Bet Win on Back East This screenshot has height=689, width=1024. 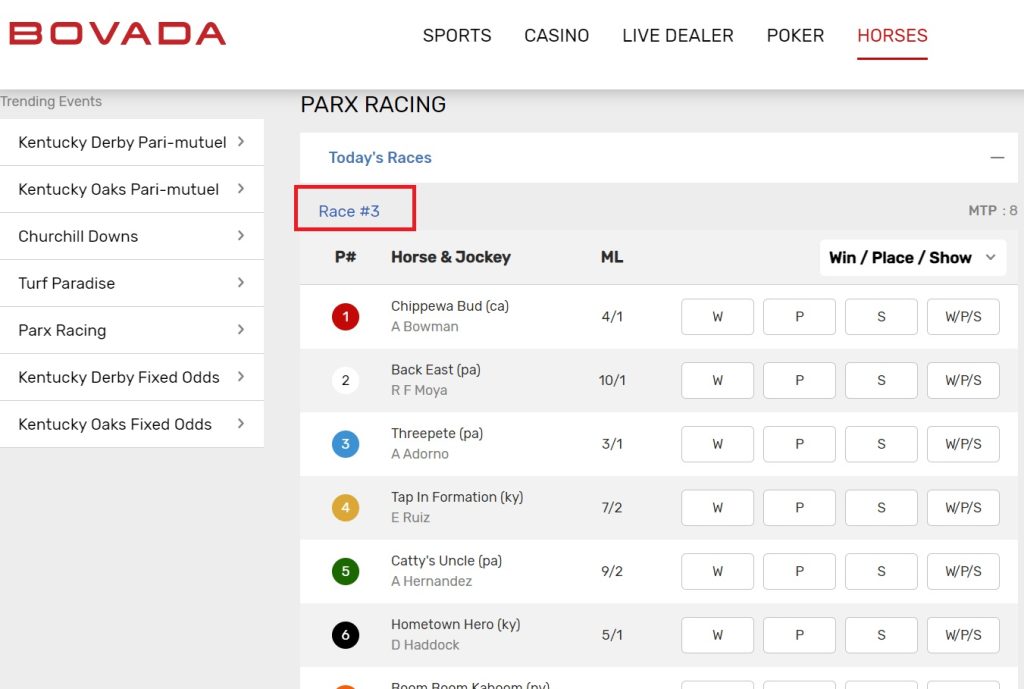point(717,380)
